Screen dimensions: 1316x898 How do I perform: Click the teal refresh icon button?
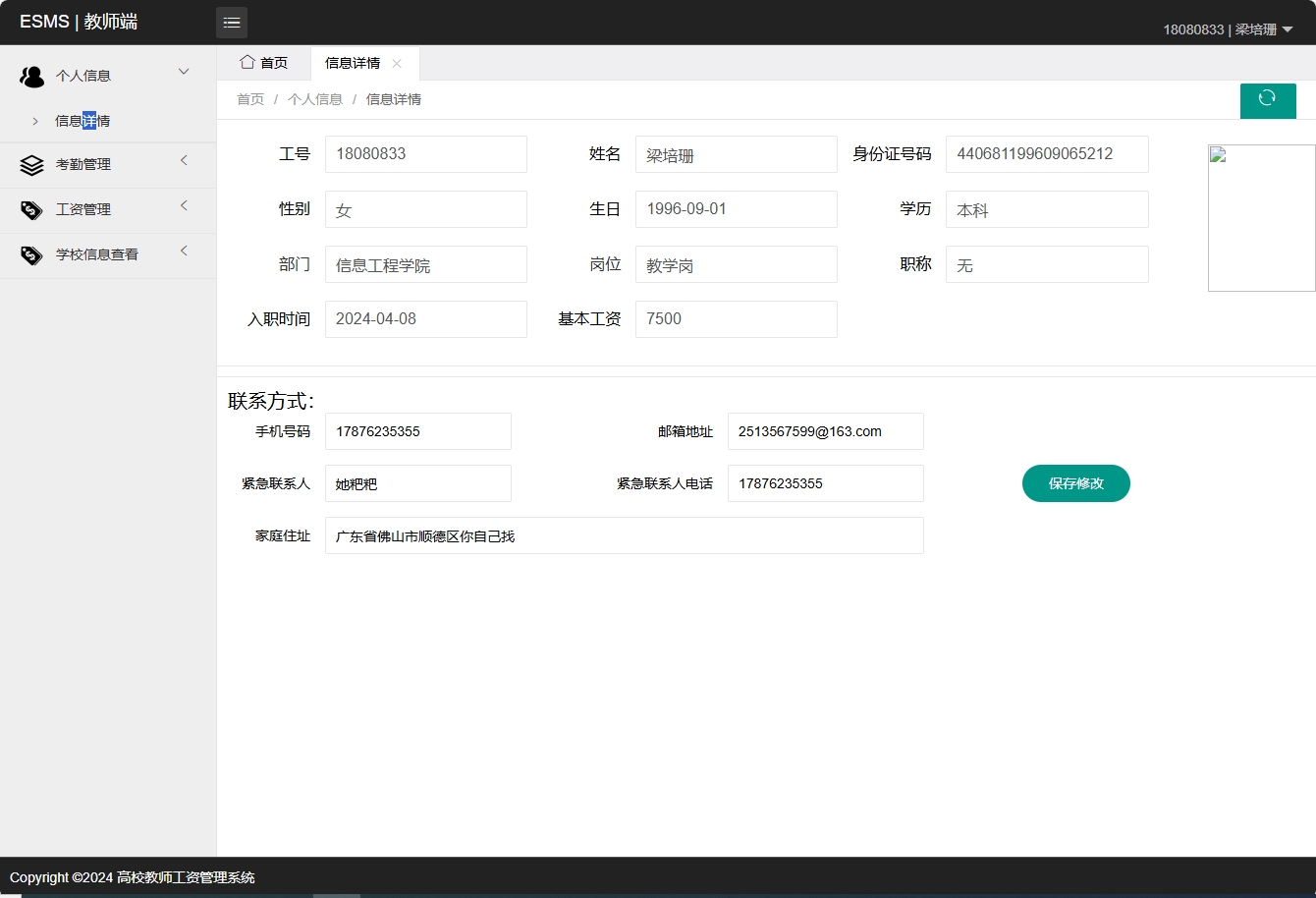tap(1268, 100)
